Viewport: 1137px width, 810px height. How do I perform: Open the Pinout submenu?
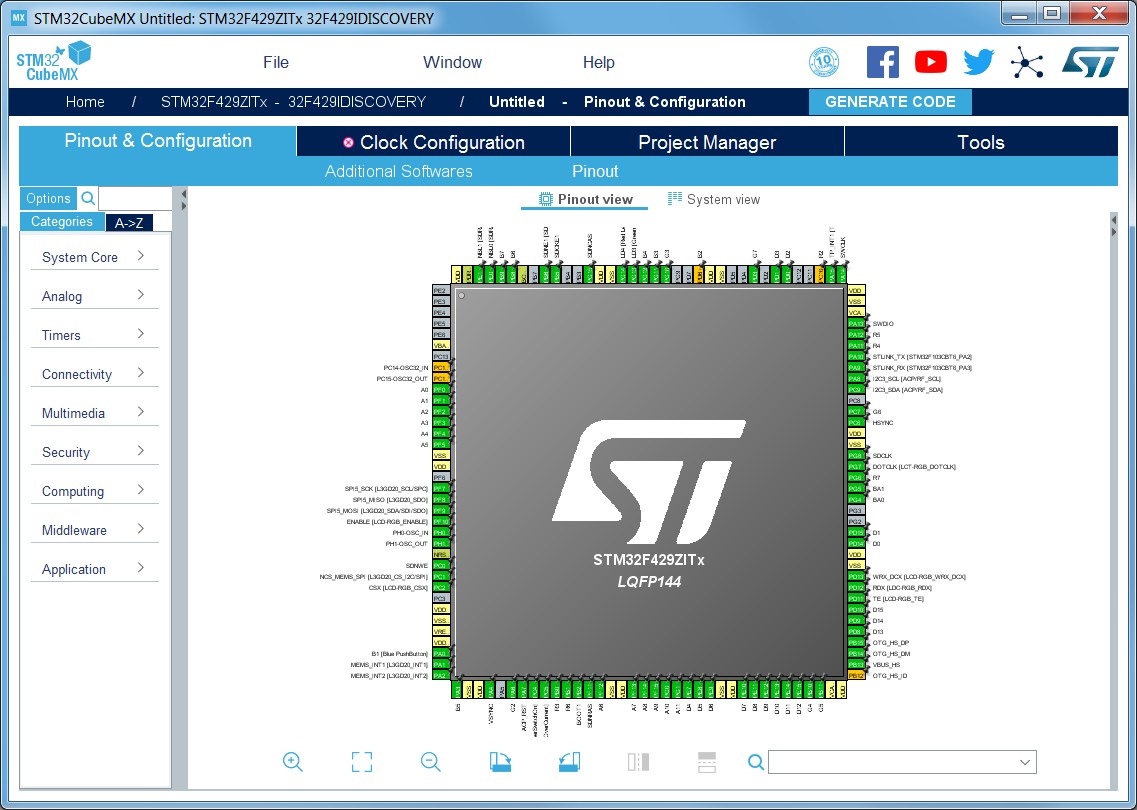[x=595, y=171]
